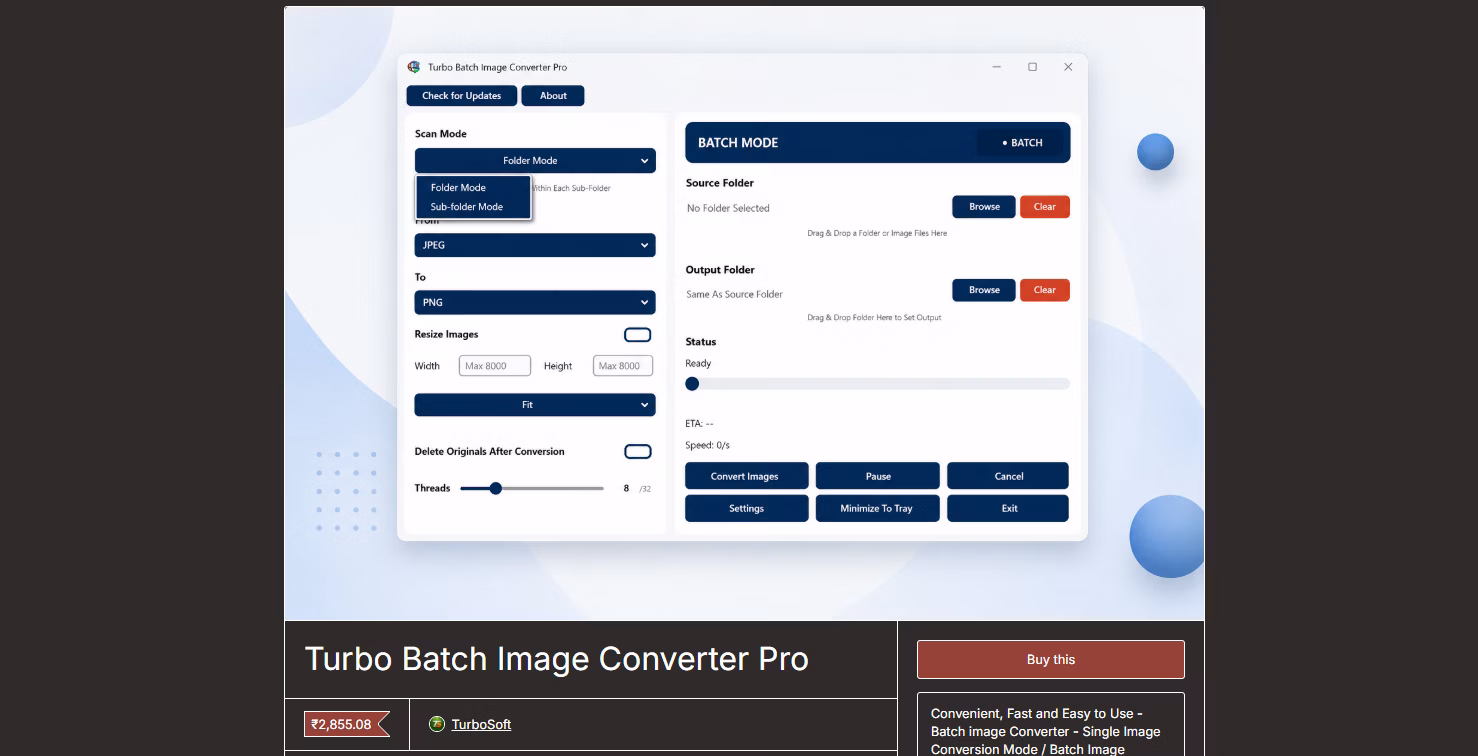The height and width of the screenshot is (756, 1478).
Task: Open the About button
Action: point(553,96)
